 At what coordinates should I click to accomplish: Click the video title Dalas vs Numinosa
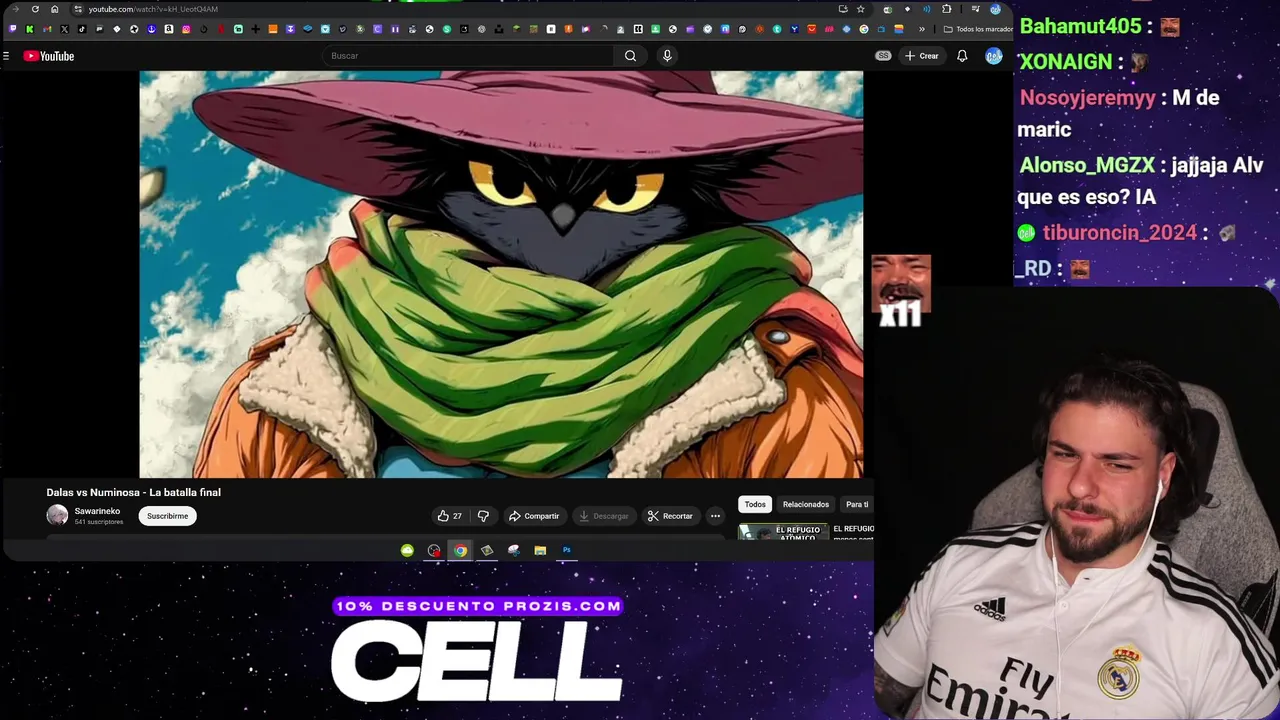tap(133, 492)
